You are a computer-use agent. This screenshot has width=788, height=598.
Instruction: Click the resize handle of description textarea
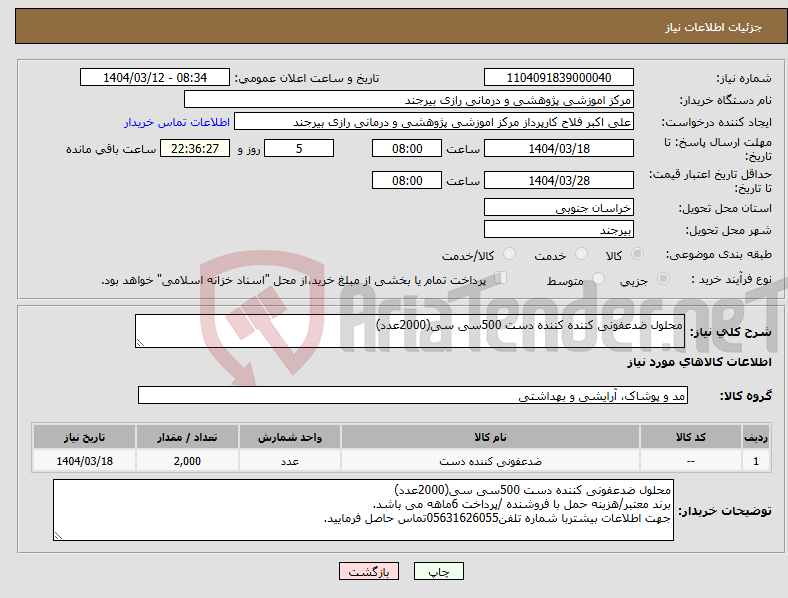tap(140, 343)
